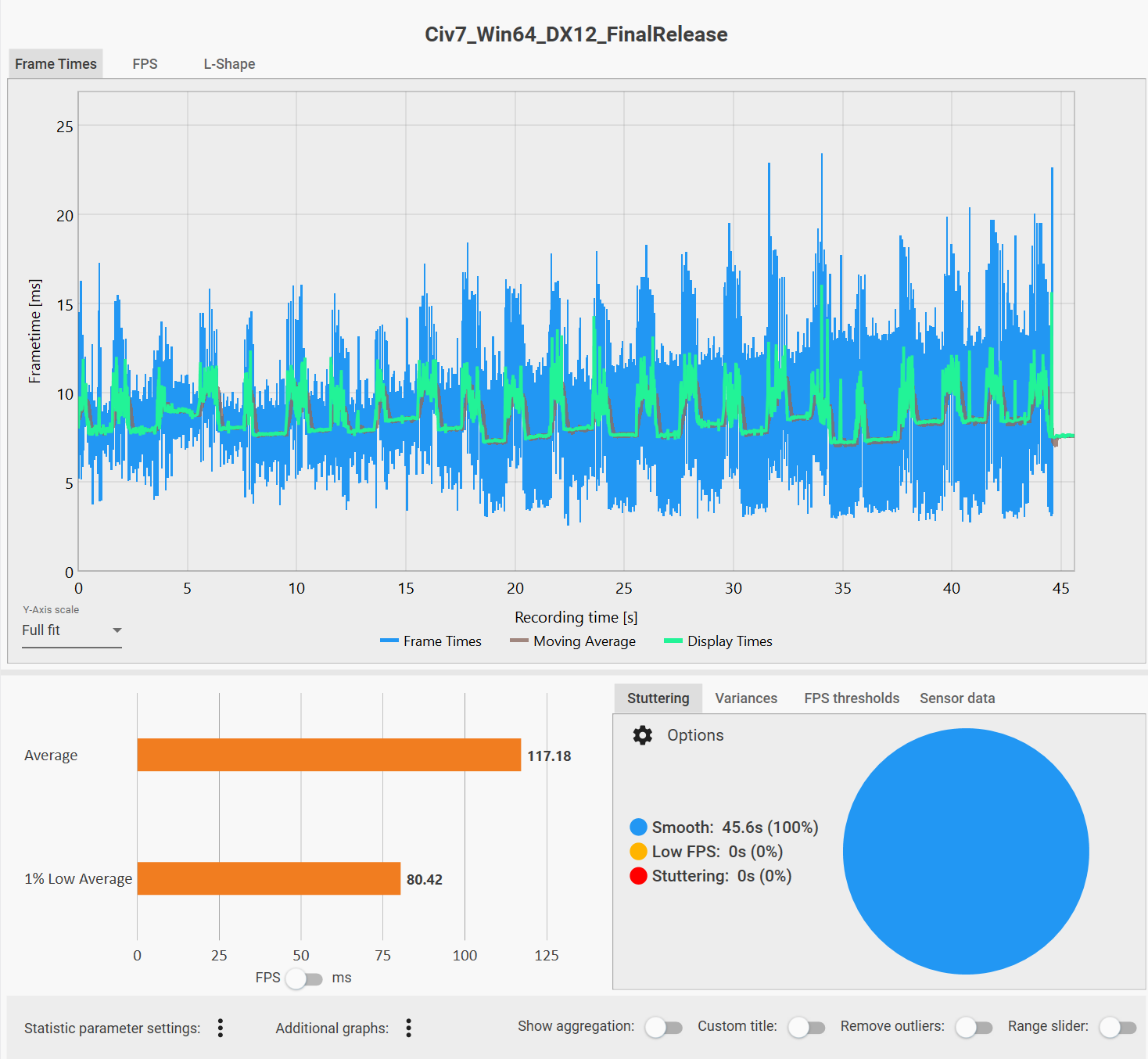Viewport: 1148px width, 1059px height.
Task: Select the Variances tab
Action: pos(746,698)
